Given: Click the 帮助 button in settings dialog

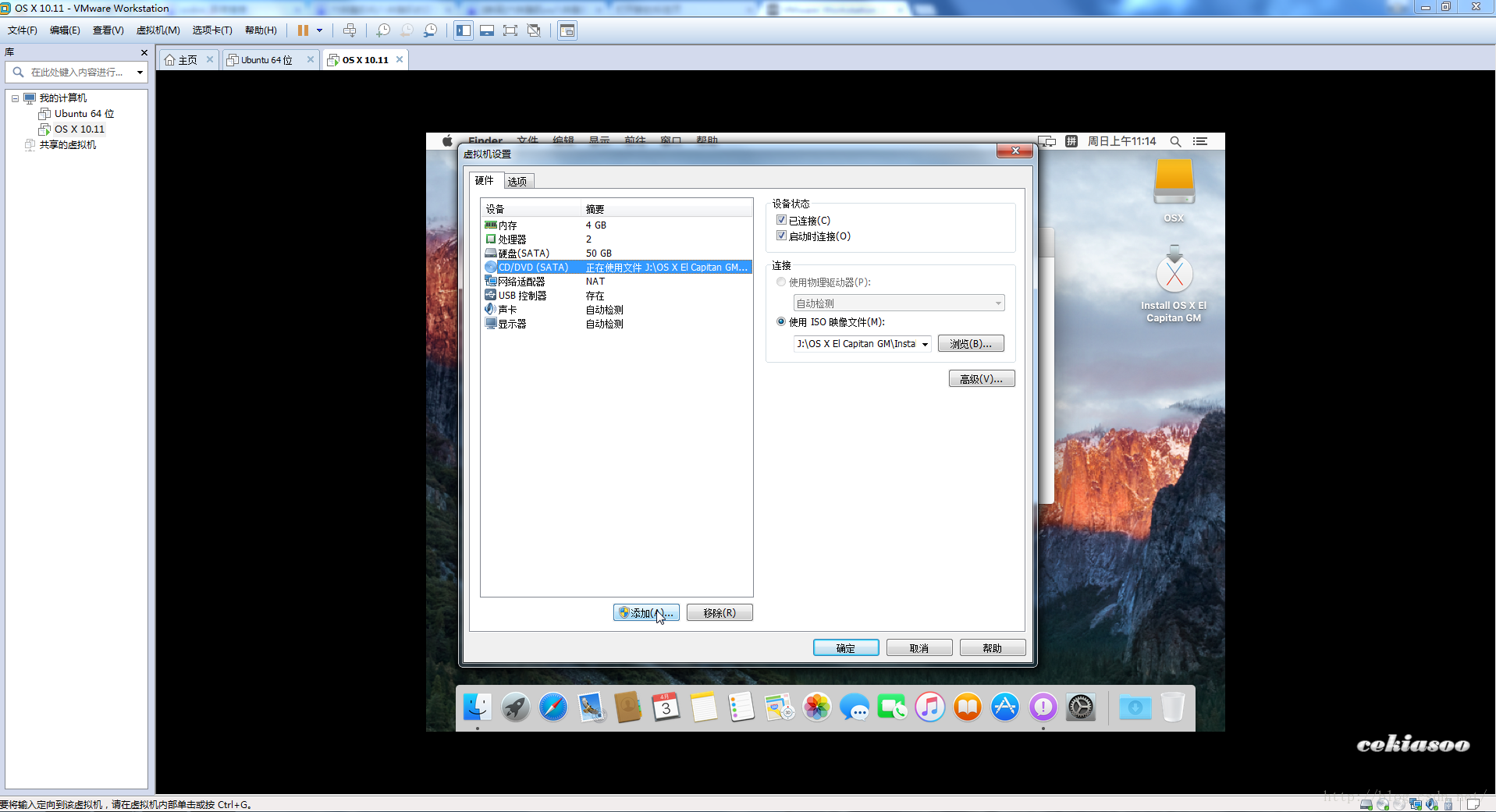Looking at the screenshot, I should click(x=993, y=648).
